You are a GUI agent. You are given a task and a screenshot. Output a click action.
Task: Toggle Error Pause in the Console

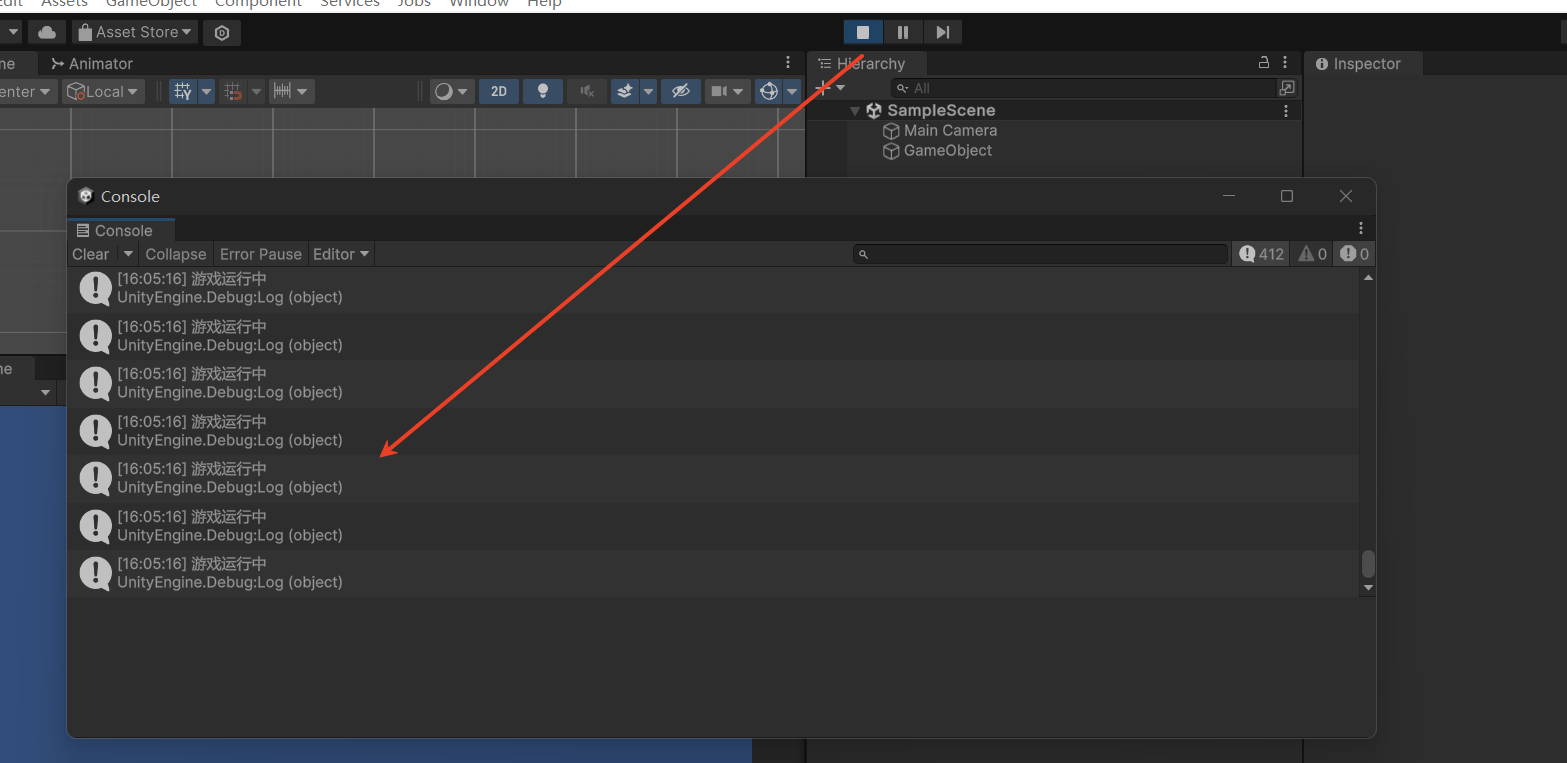click(261, 254)
